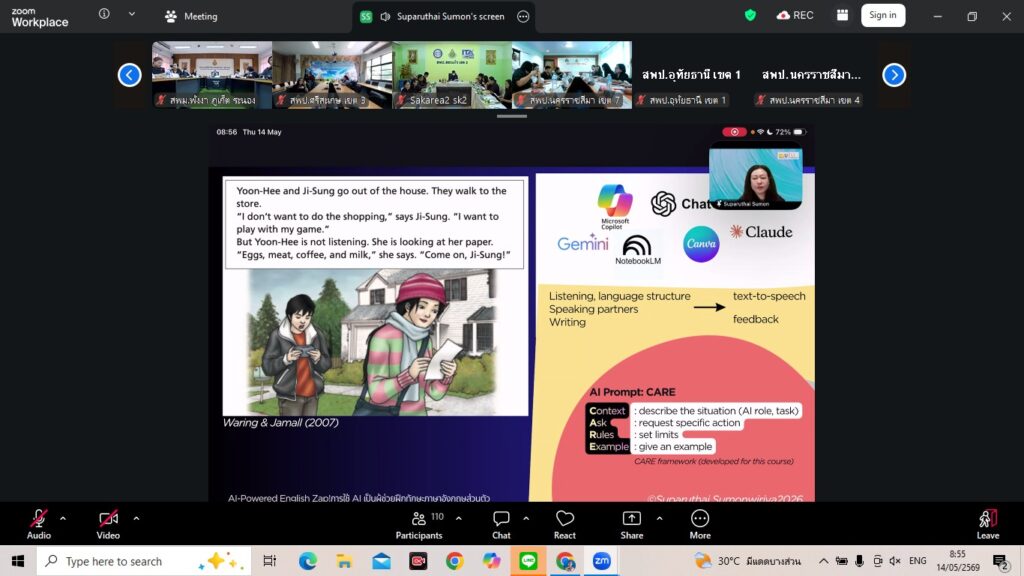Expand the video options arrow

click(x=136, y=519)
